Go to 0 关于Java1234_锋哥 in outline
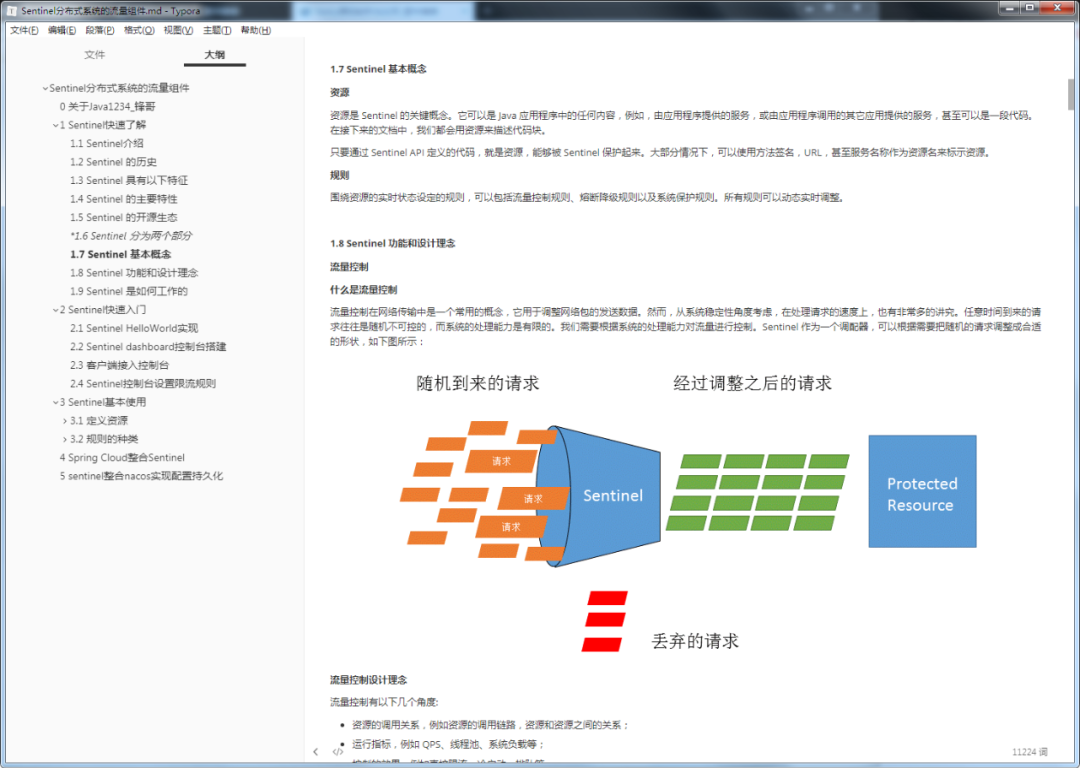Screen dimensions: 1080x768 click(x=107, y=107)
